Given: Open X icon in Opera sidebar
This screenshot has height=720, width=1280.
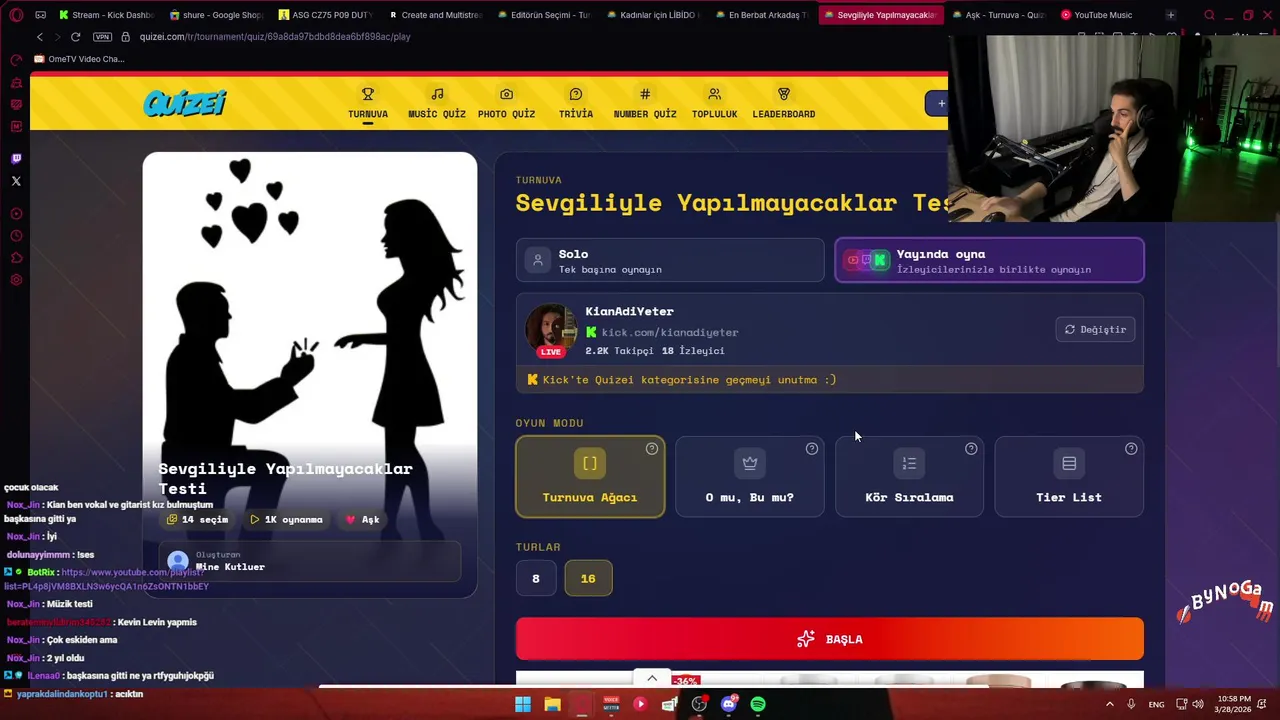Looking at the screenshot, I should [x=16, y=181].
